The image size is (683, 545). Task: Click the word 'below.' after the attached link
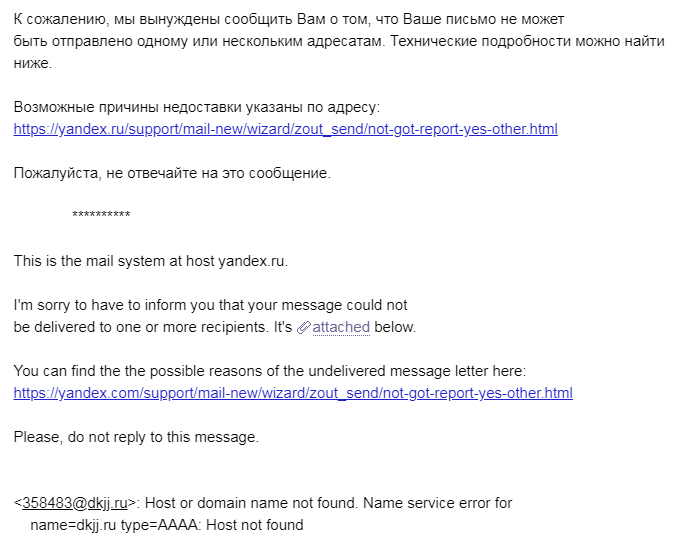coord(395,327)
